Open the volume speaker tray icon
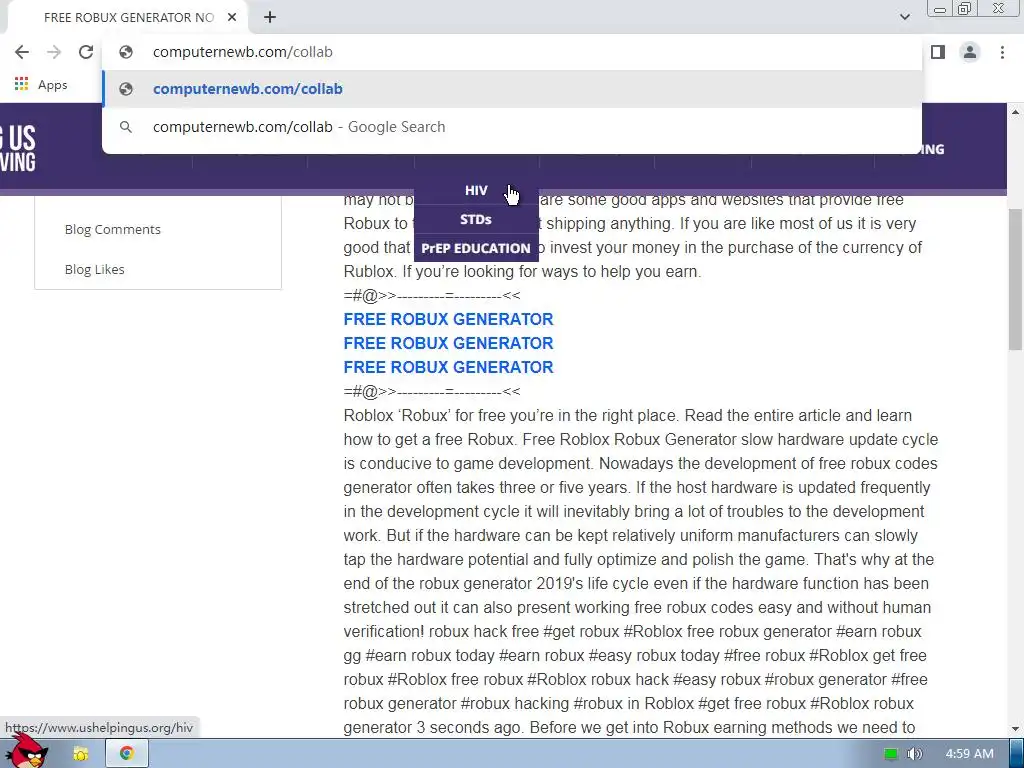 914,754
